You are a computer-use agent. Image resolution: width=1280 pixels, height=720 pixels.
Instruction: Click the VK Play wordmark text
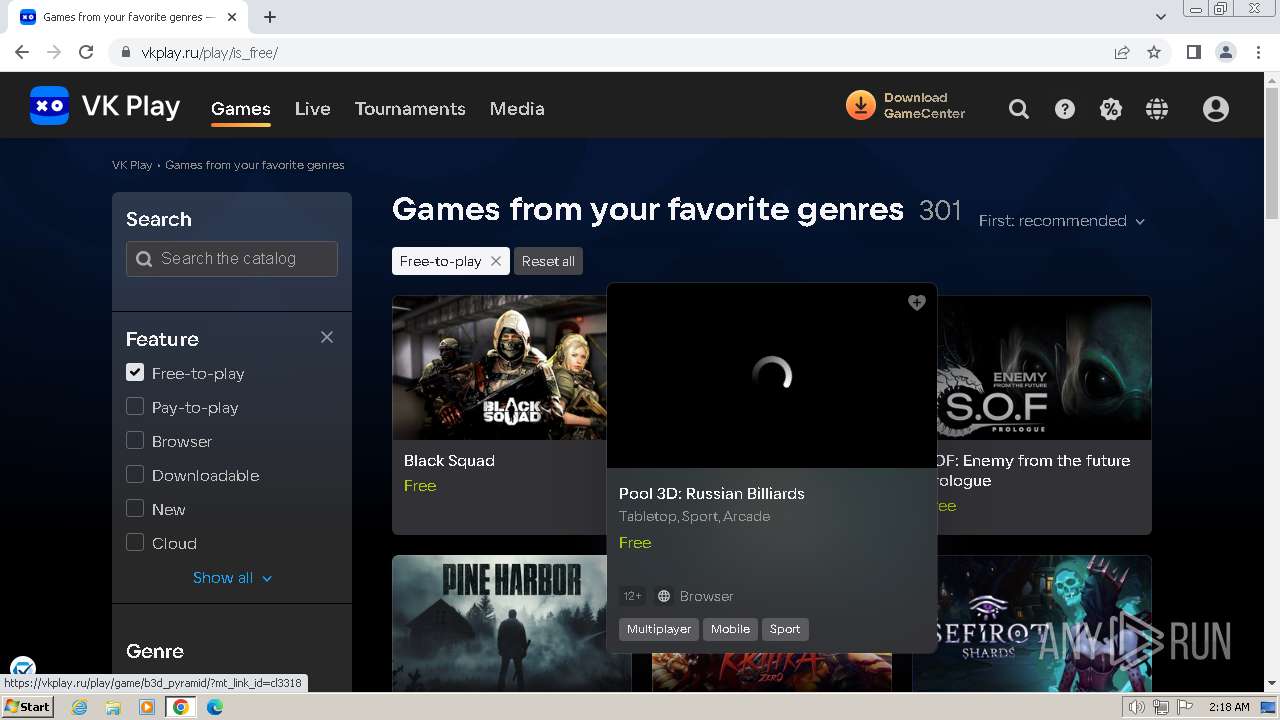[131, 106]
